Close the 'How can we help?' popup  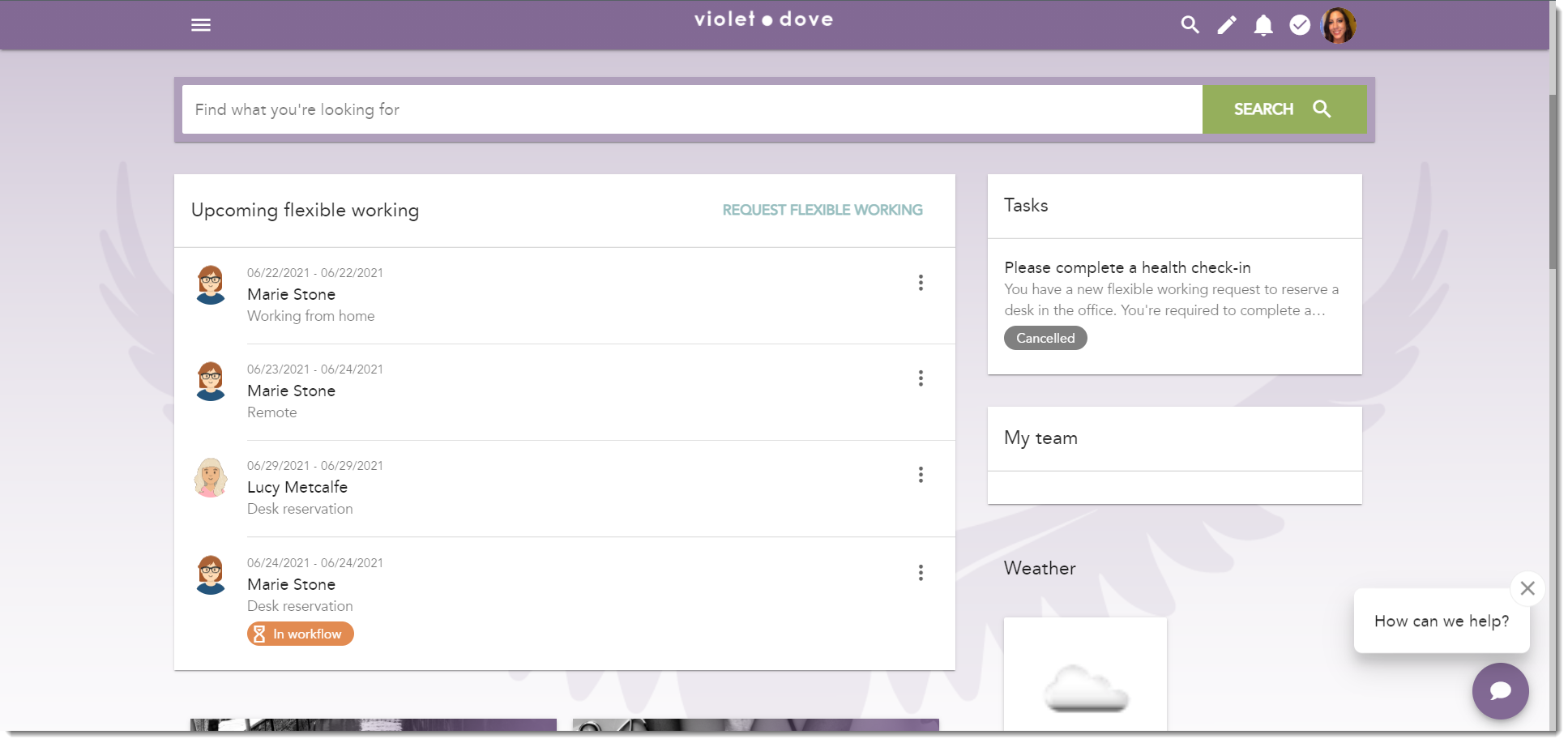tap(1527, 588)
